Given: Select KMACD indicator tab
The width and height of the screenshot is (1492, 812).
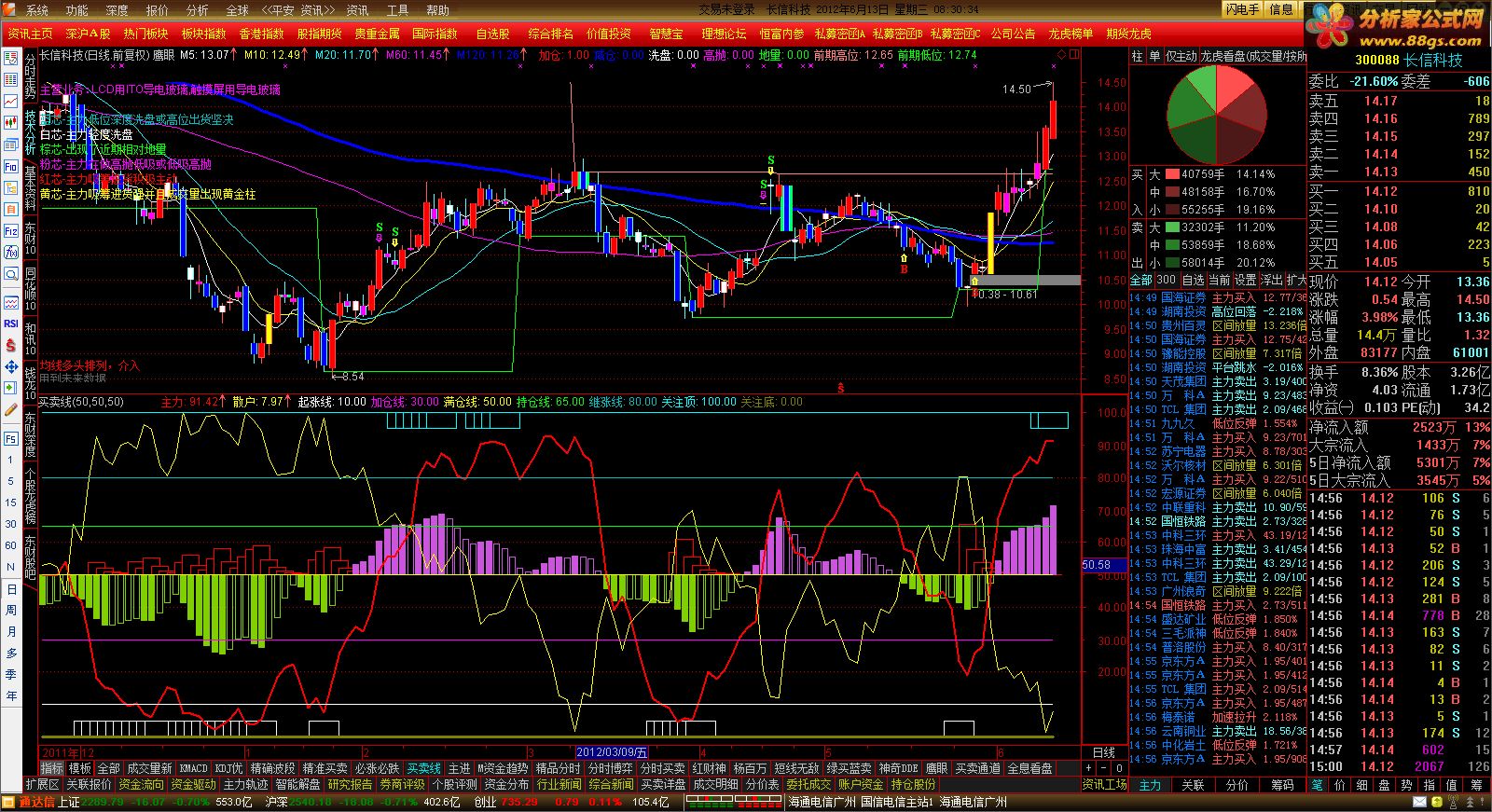Looking at the screenshot, I should [x=193, y=768].
